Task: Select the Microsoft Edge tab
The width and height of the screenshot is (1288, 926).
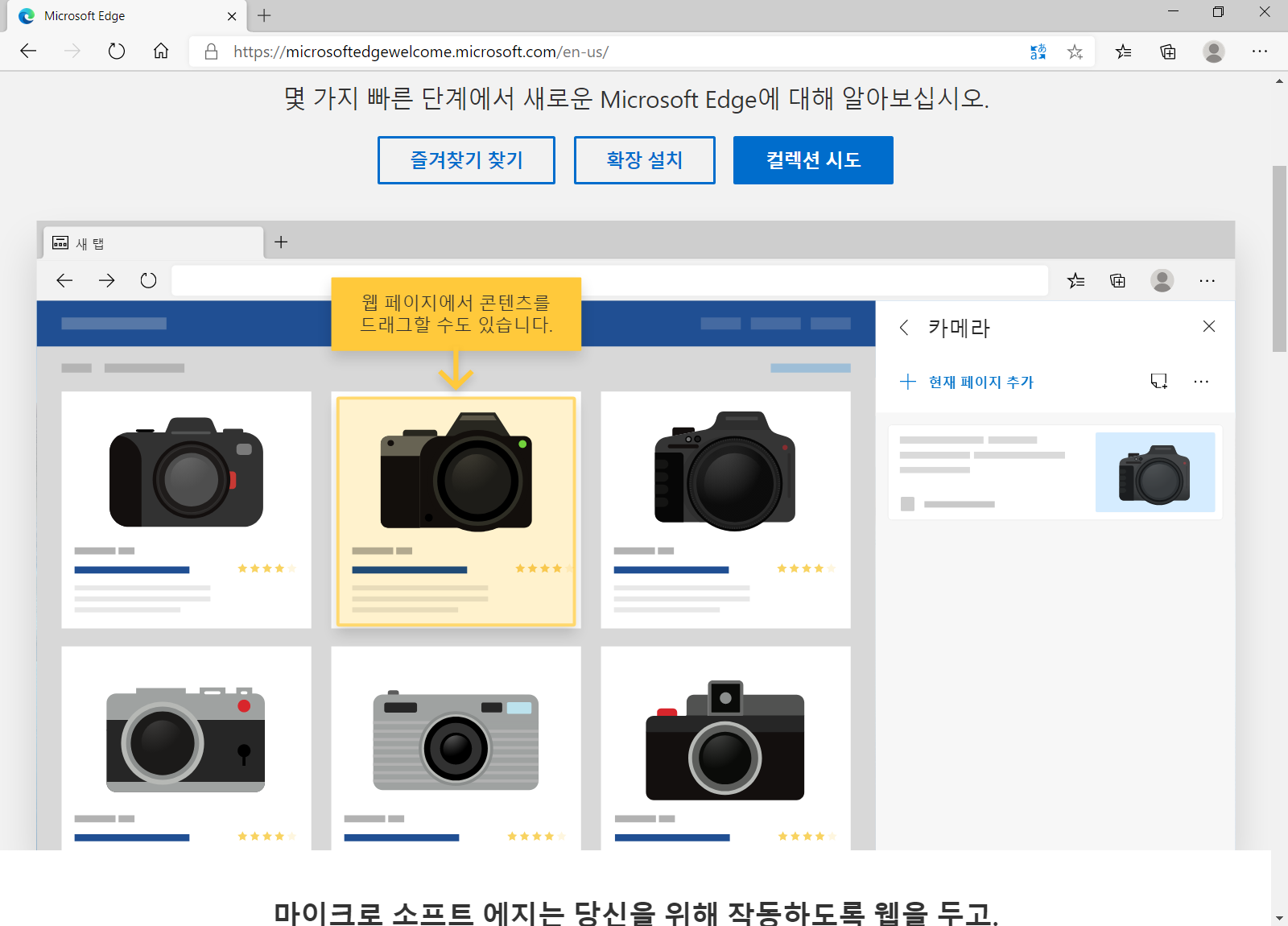Action: coord(127,16)
